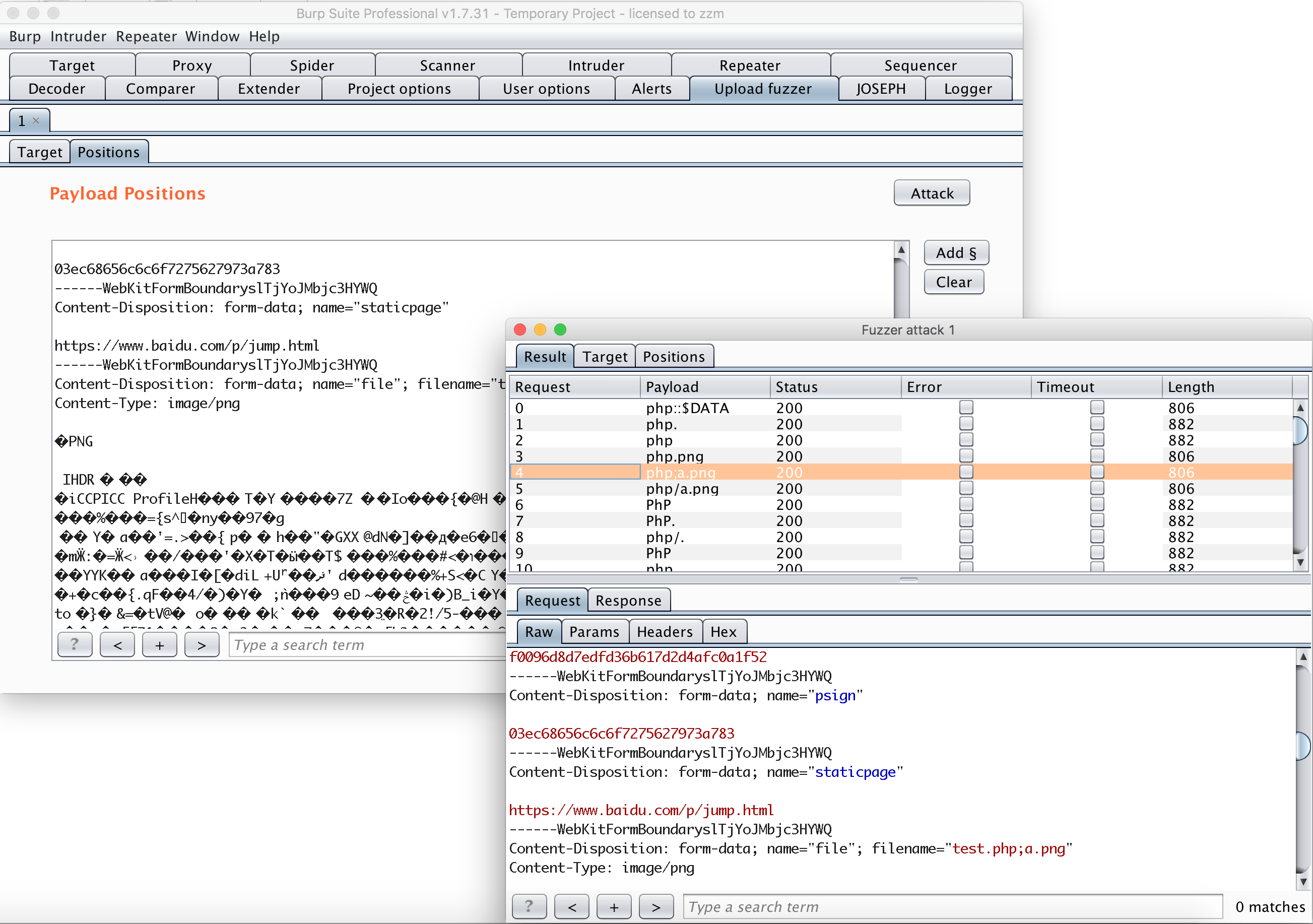1313x924 pixels.
Task: Click results table vertical scrollbar thumb
Action: tap(1300, 431)
